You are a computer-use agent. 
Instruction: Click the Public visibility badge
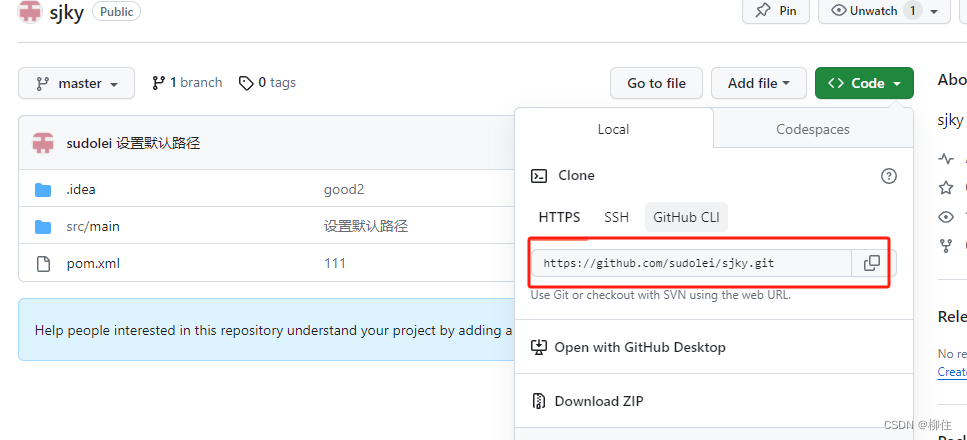117,11
